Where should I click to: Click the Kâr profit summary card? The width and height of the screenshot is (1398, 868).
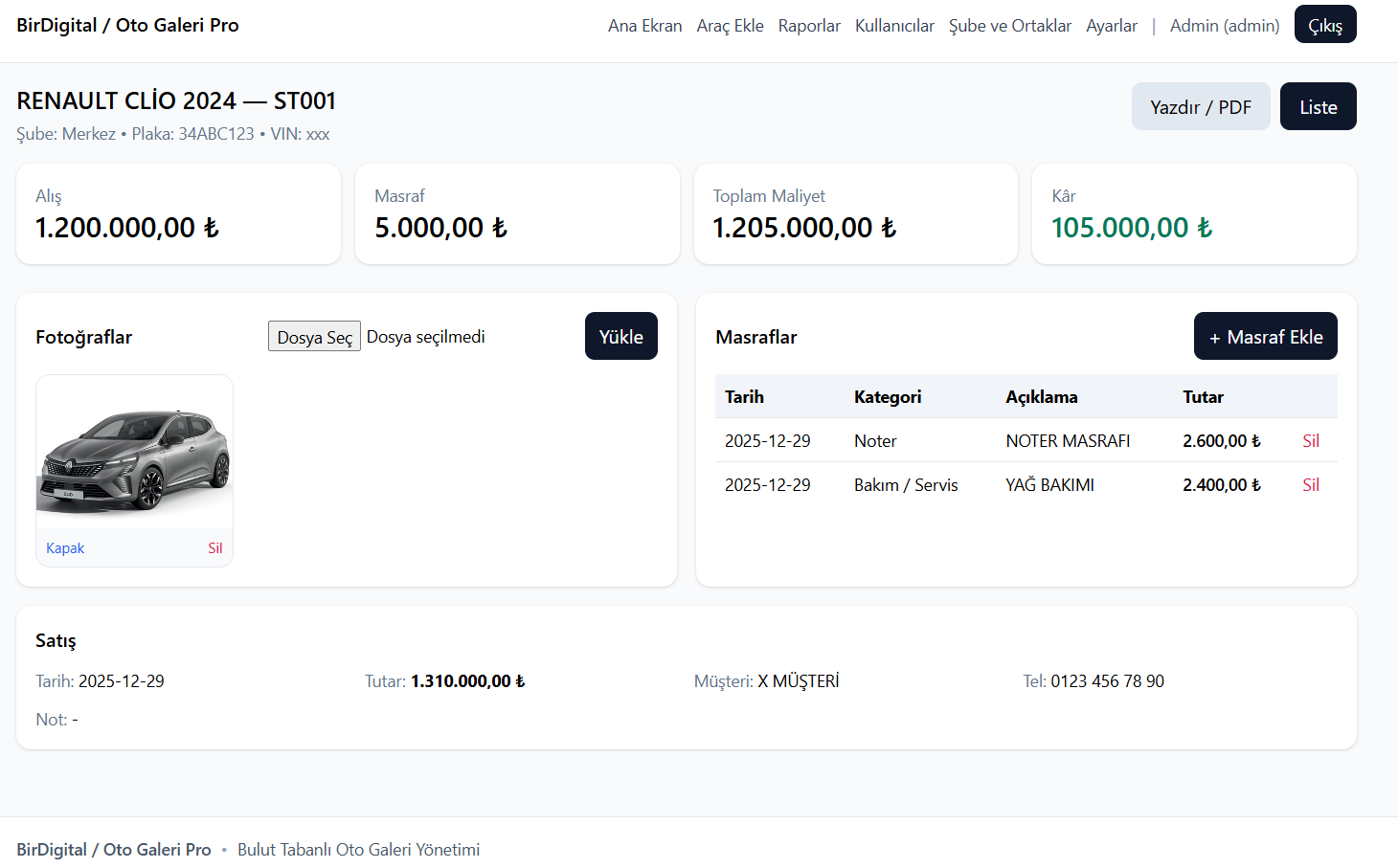click(1193, 214)
